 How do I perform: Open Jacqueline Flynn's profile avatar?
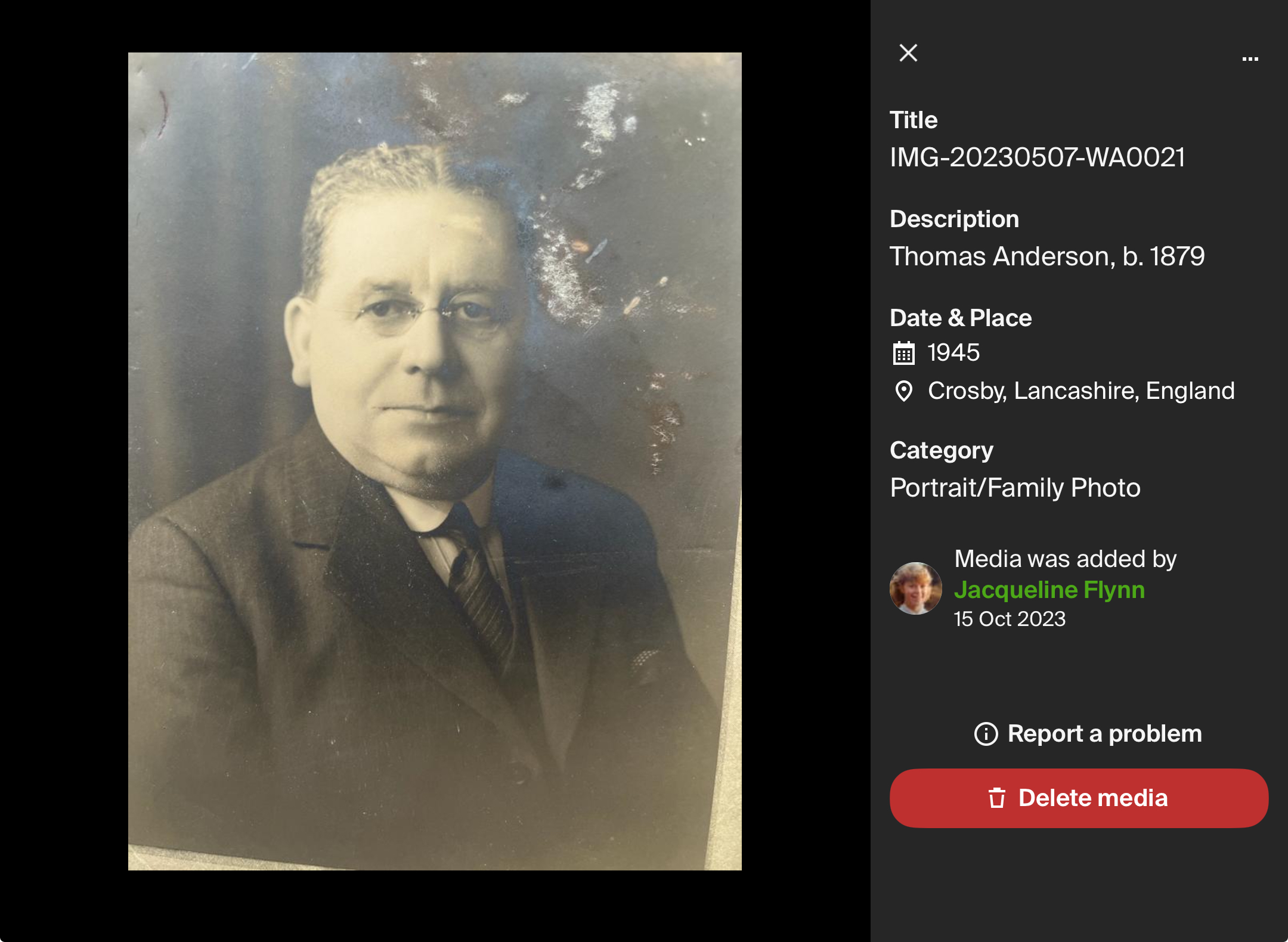[916, 588]
